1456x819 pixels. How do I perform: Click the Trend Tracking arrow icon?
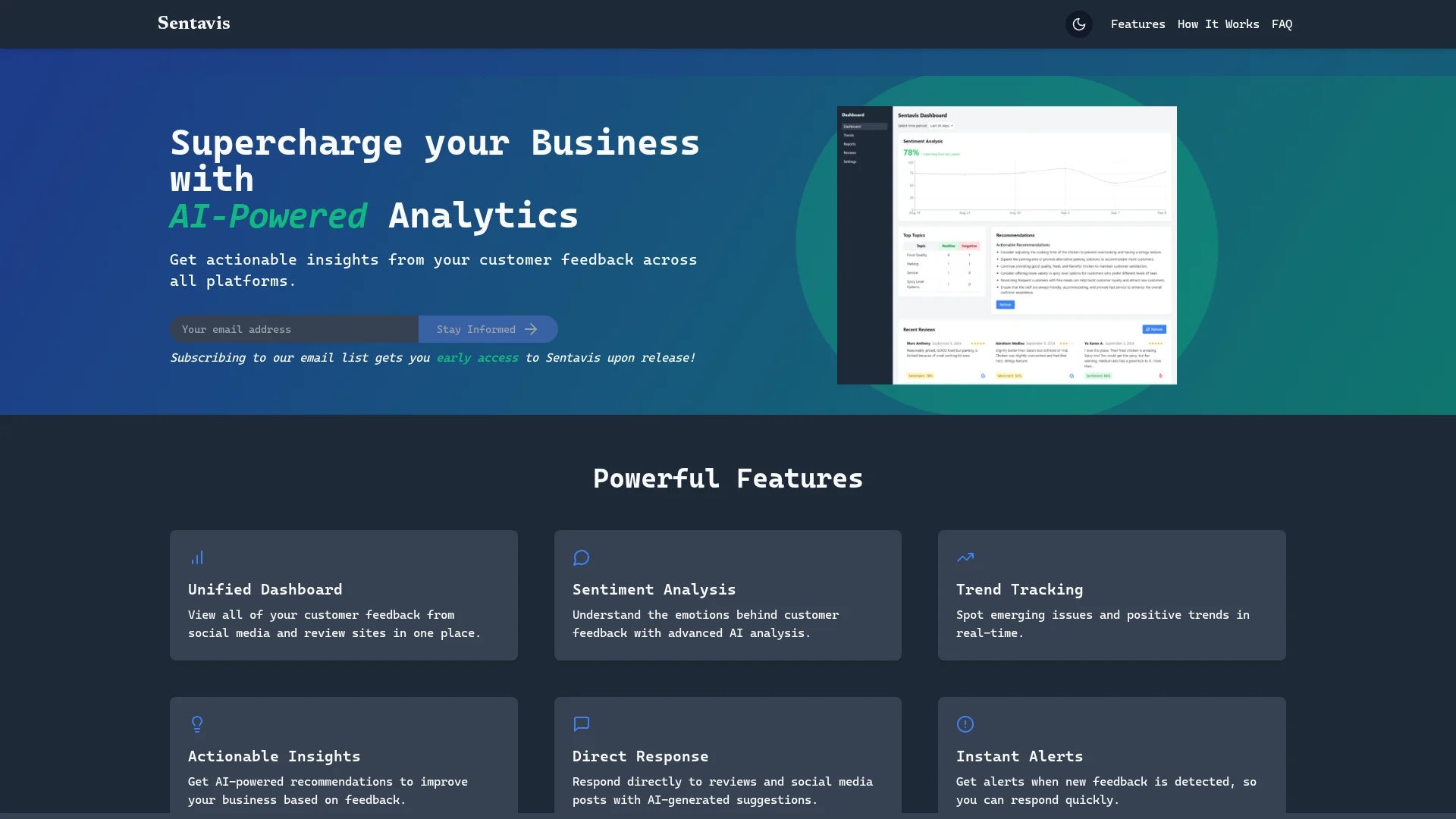[965, 557]
